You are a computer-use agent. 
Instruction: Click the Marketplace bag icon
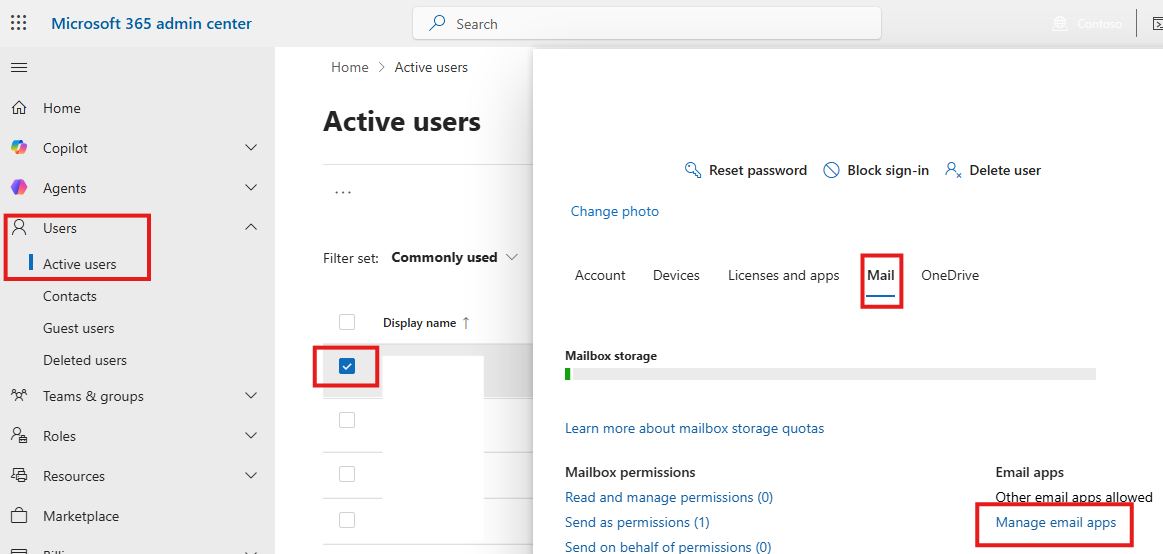tap(19, 516)
